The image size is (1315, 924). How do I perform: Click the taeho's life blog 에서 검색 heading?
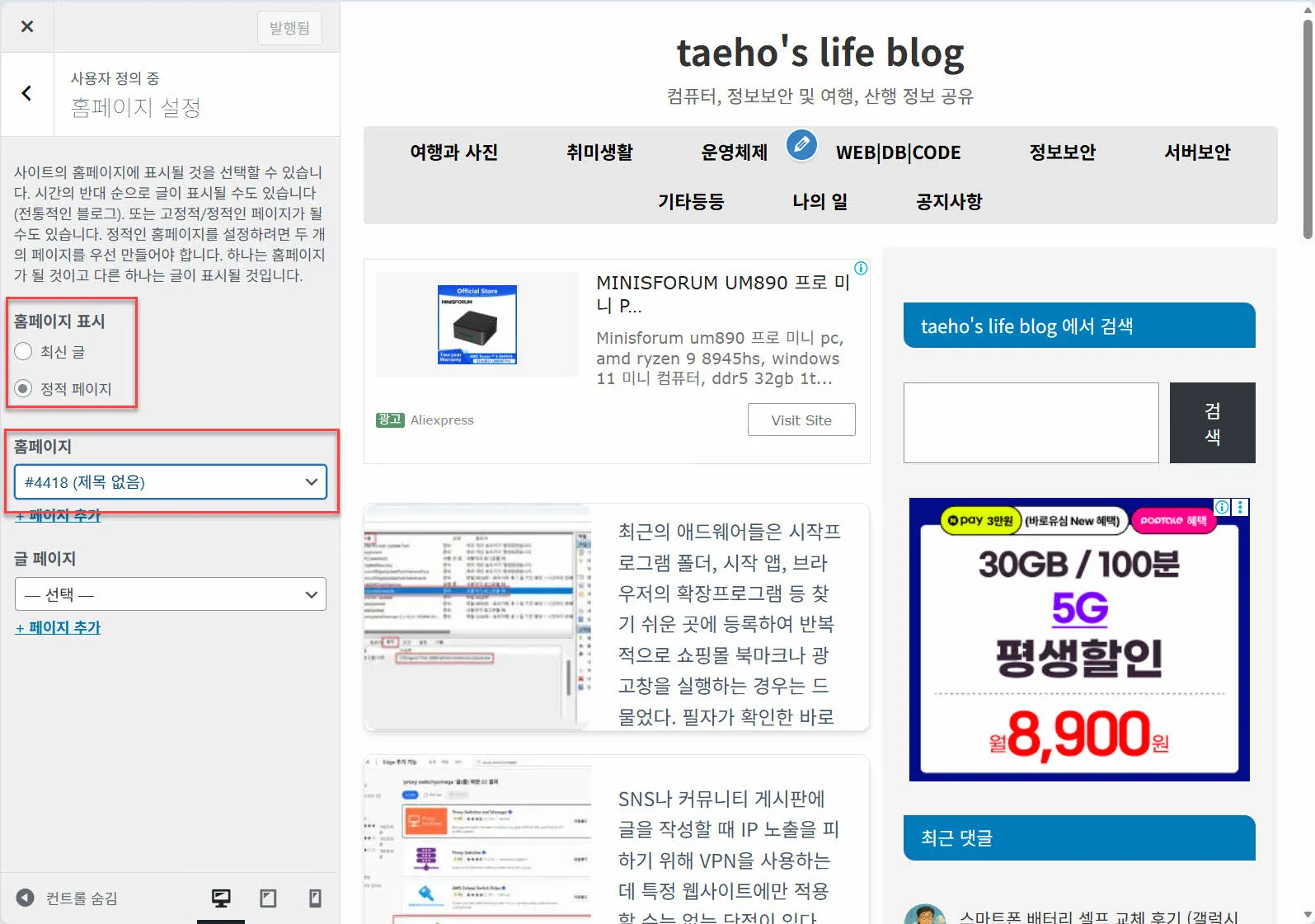pyautogui.click(x=1079, y=326)
